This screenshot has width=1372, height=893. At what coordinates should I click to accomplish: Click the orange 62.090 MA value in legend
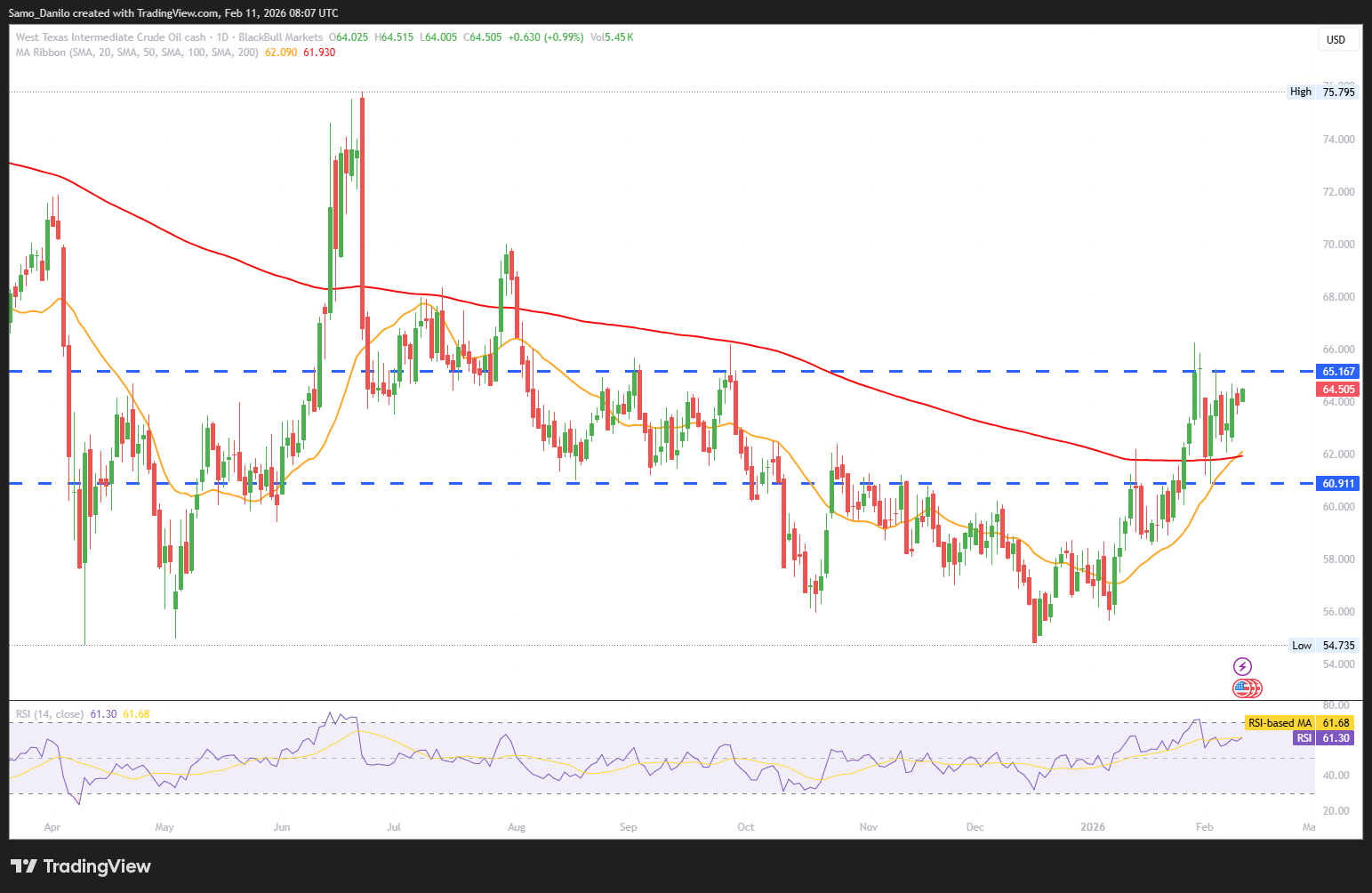[x=281, y=52]
